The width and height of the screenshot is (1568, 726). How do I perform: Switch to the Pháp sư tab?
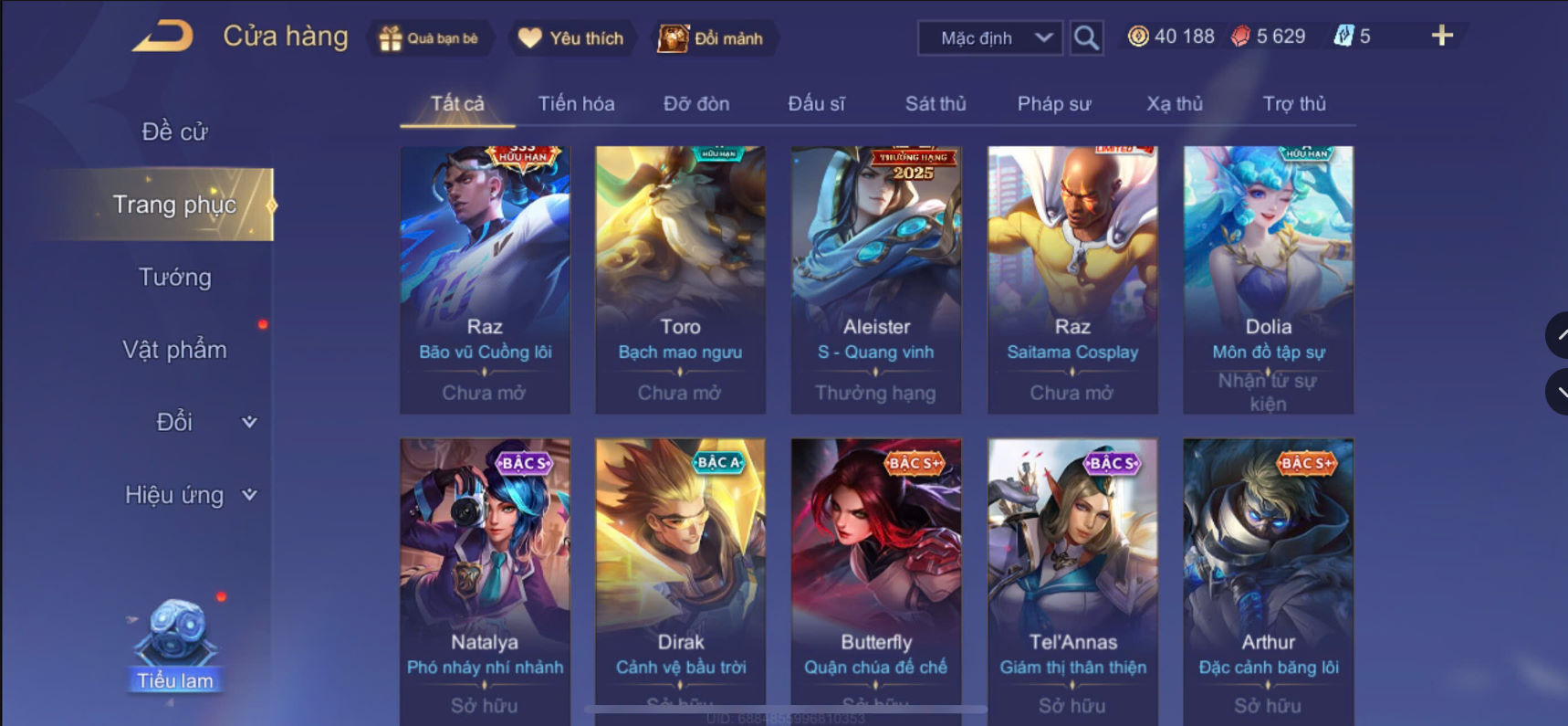1054,104
